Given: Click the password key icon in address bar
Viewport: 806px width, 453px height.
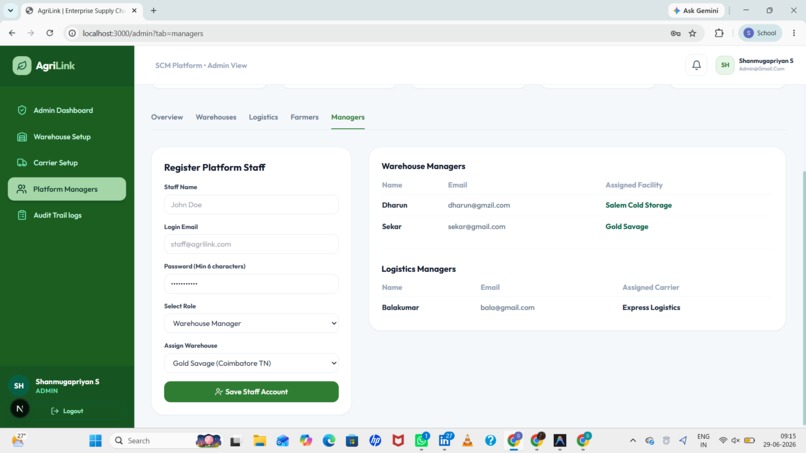Looking at the screenshot, I should pos(675,33).
